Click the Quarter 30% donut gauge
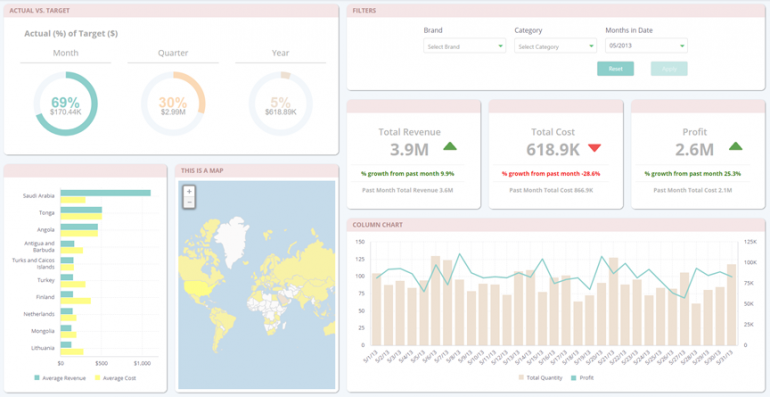This screenshot has height=397, width=770. [173, 104]
